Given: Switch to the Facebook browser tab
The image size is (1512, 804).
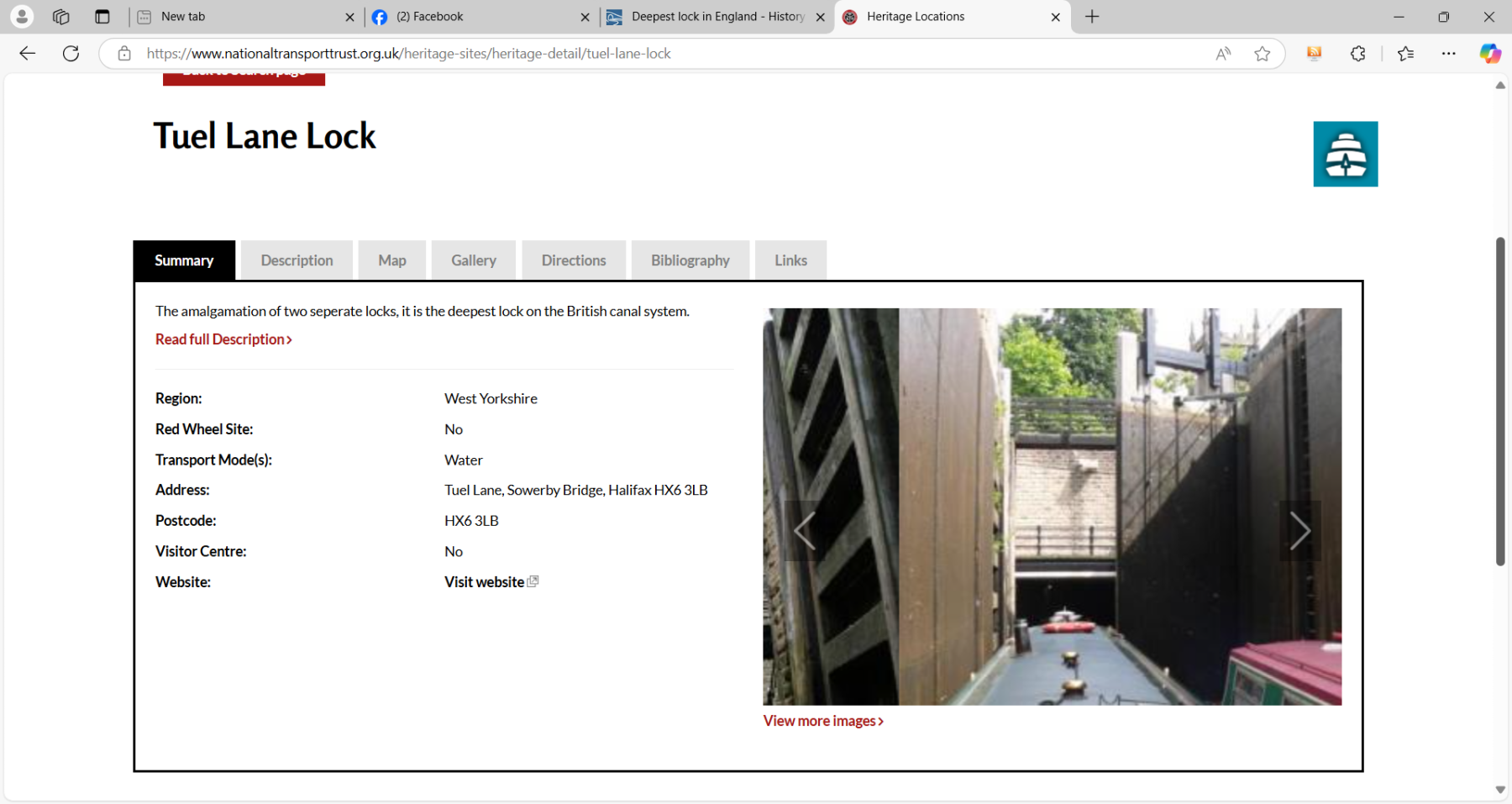Looking at the screenshot, I should [482, 17].
